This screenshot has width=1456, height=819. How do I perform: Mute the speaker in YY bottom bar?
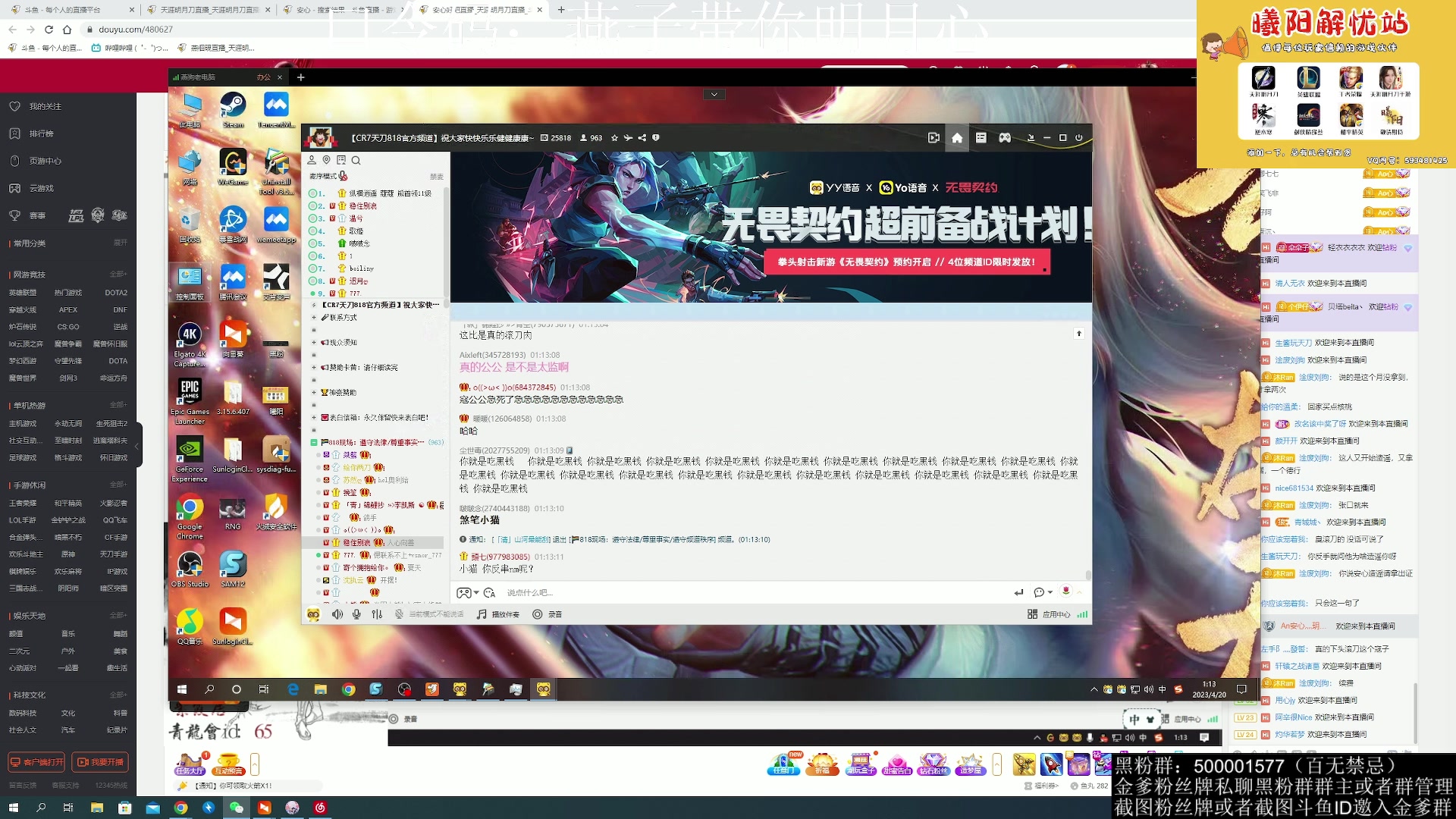(337, 614)
